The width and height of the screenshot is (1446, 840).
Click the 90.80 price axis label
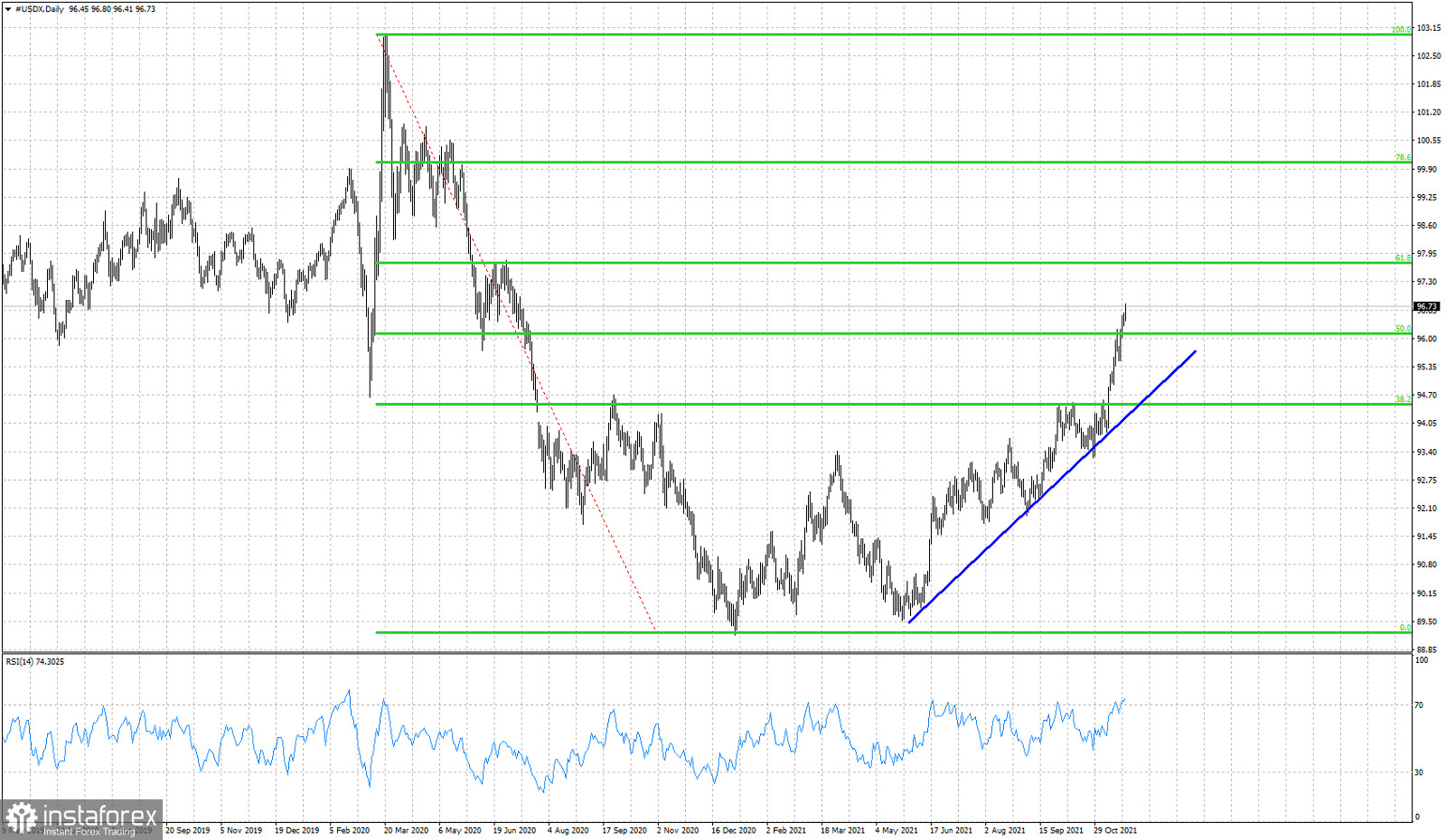pyautogui.click(x=1427, y=565)
